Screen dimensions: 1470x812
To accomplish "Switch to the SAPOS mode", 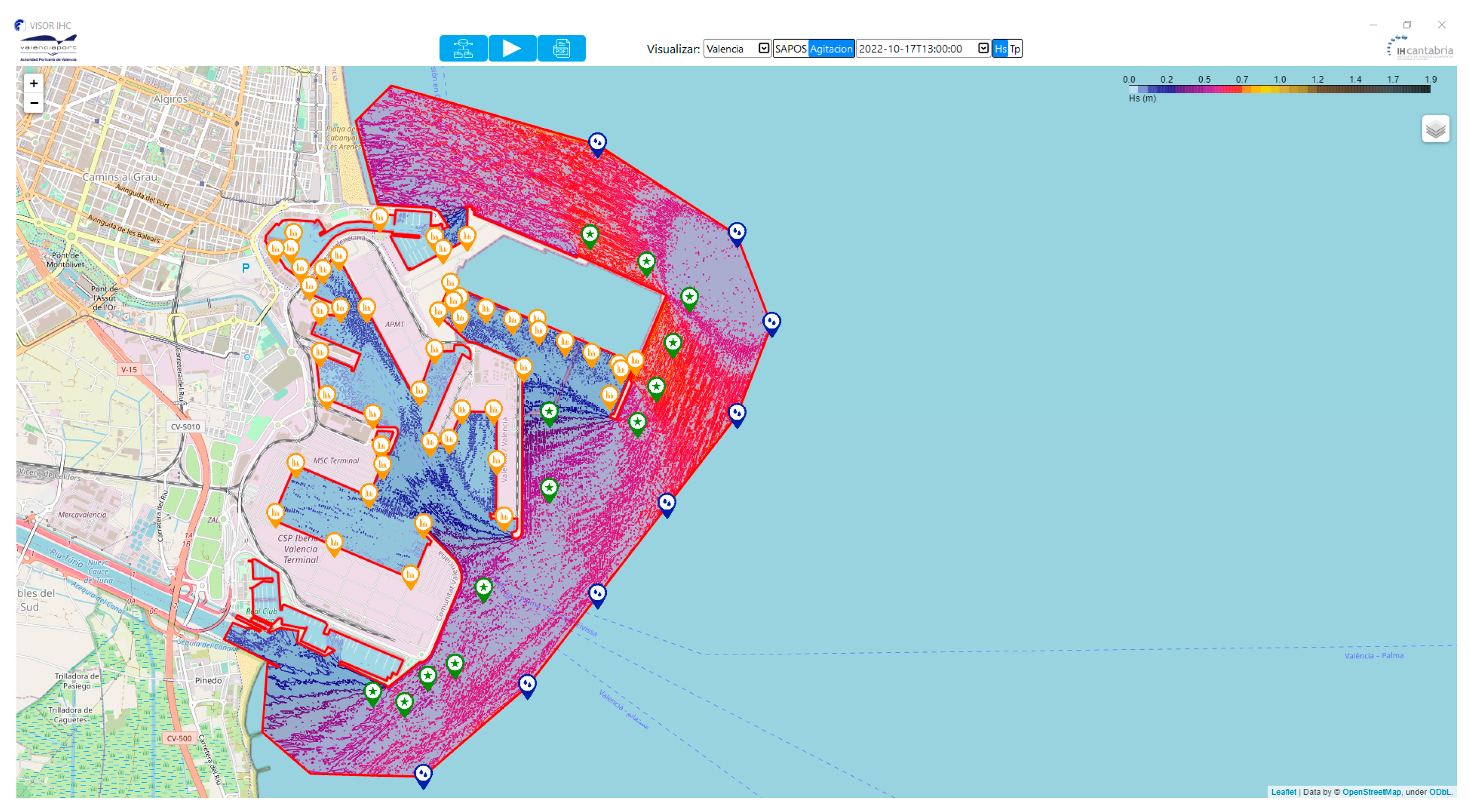I will pos(790,49).
